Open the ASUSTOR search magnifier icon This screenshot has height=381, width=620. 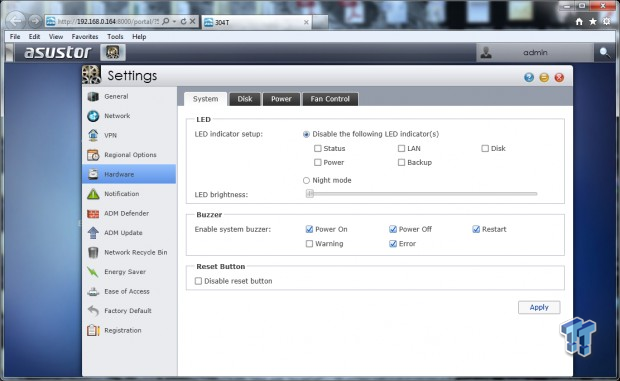coord(605,53)
